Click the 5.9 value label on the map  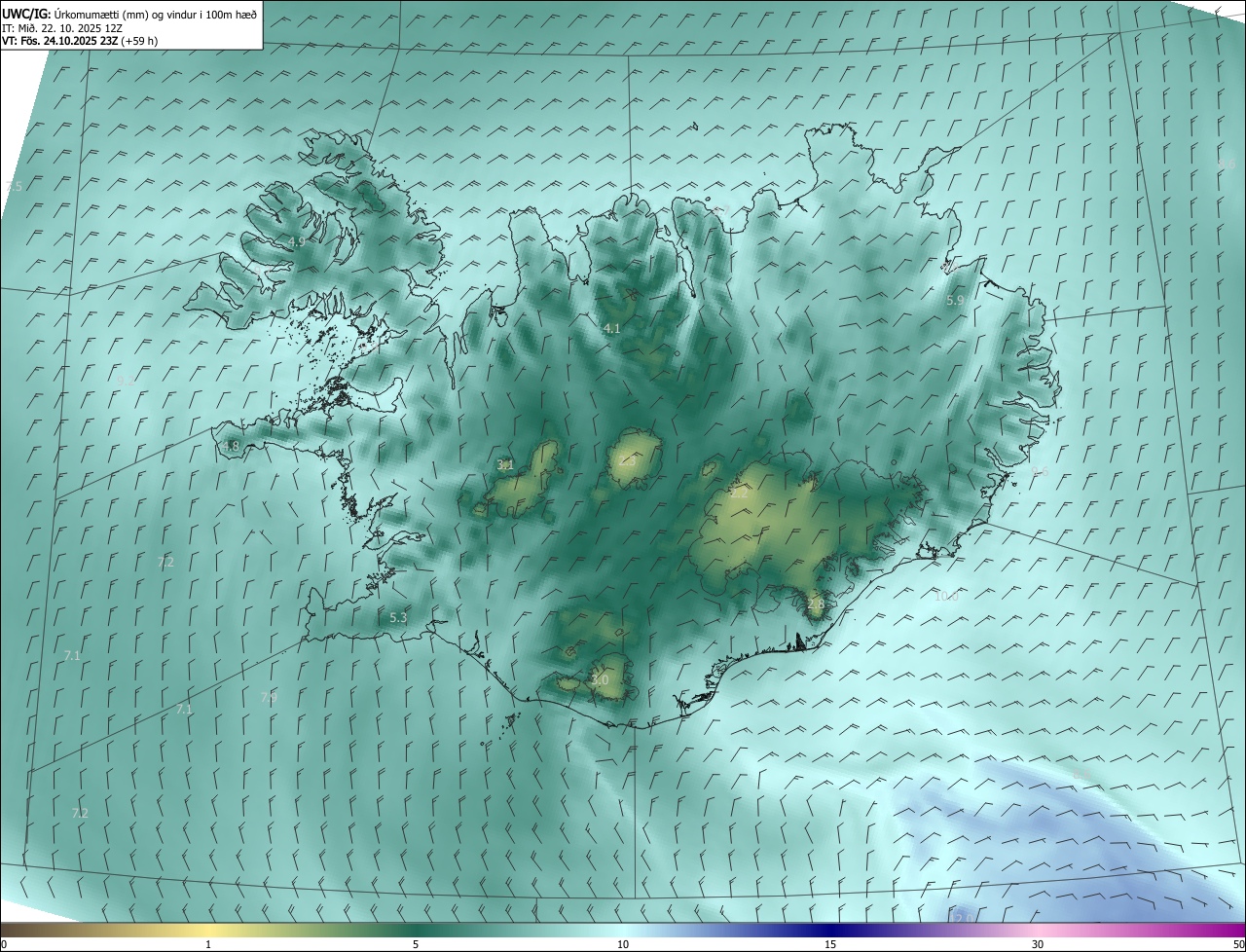pos(955,301)
